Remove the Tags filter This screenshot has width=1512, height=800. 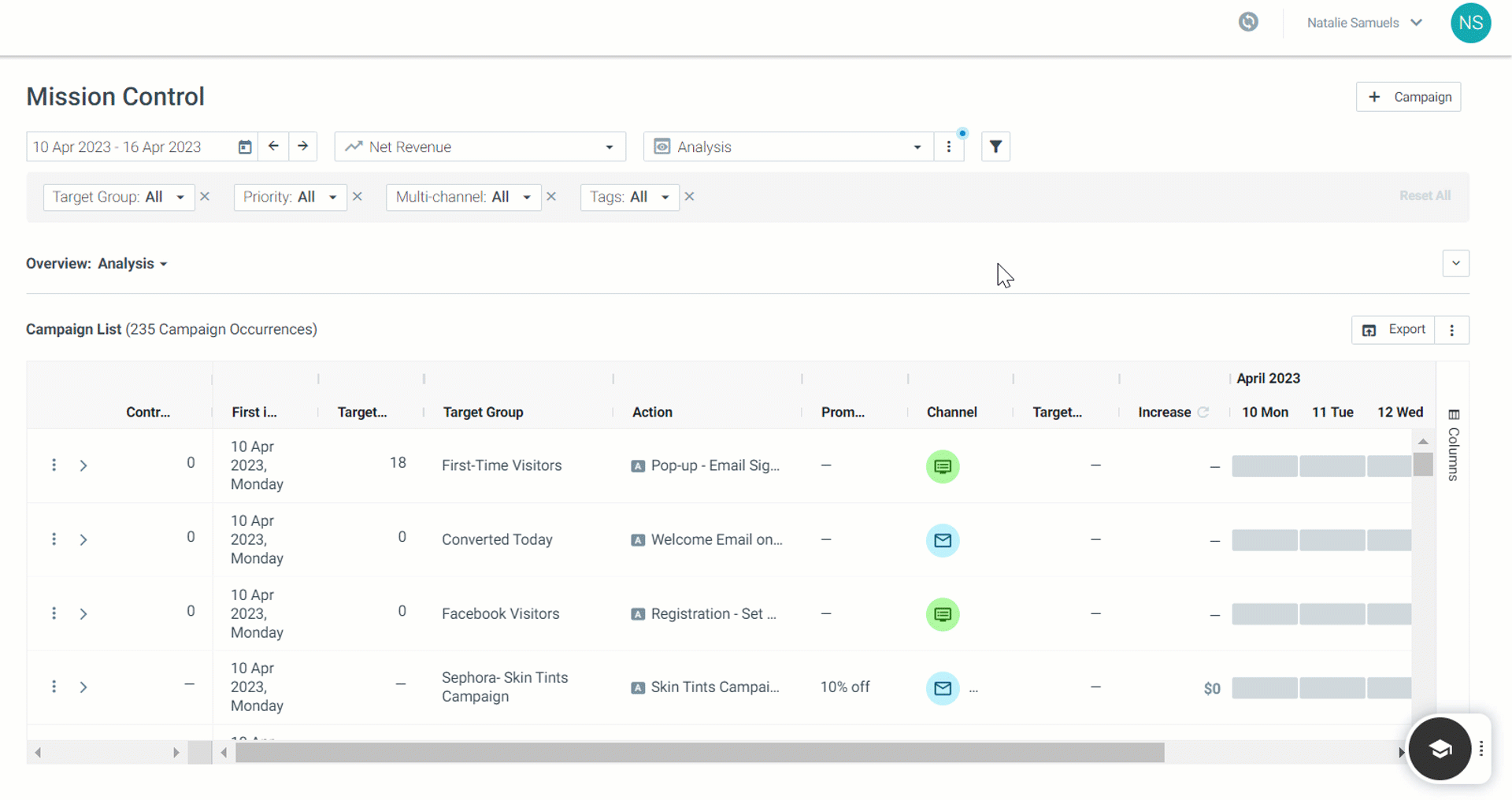pyautogui.click(x=689, y=197)
